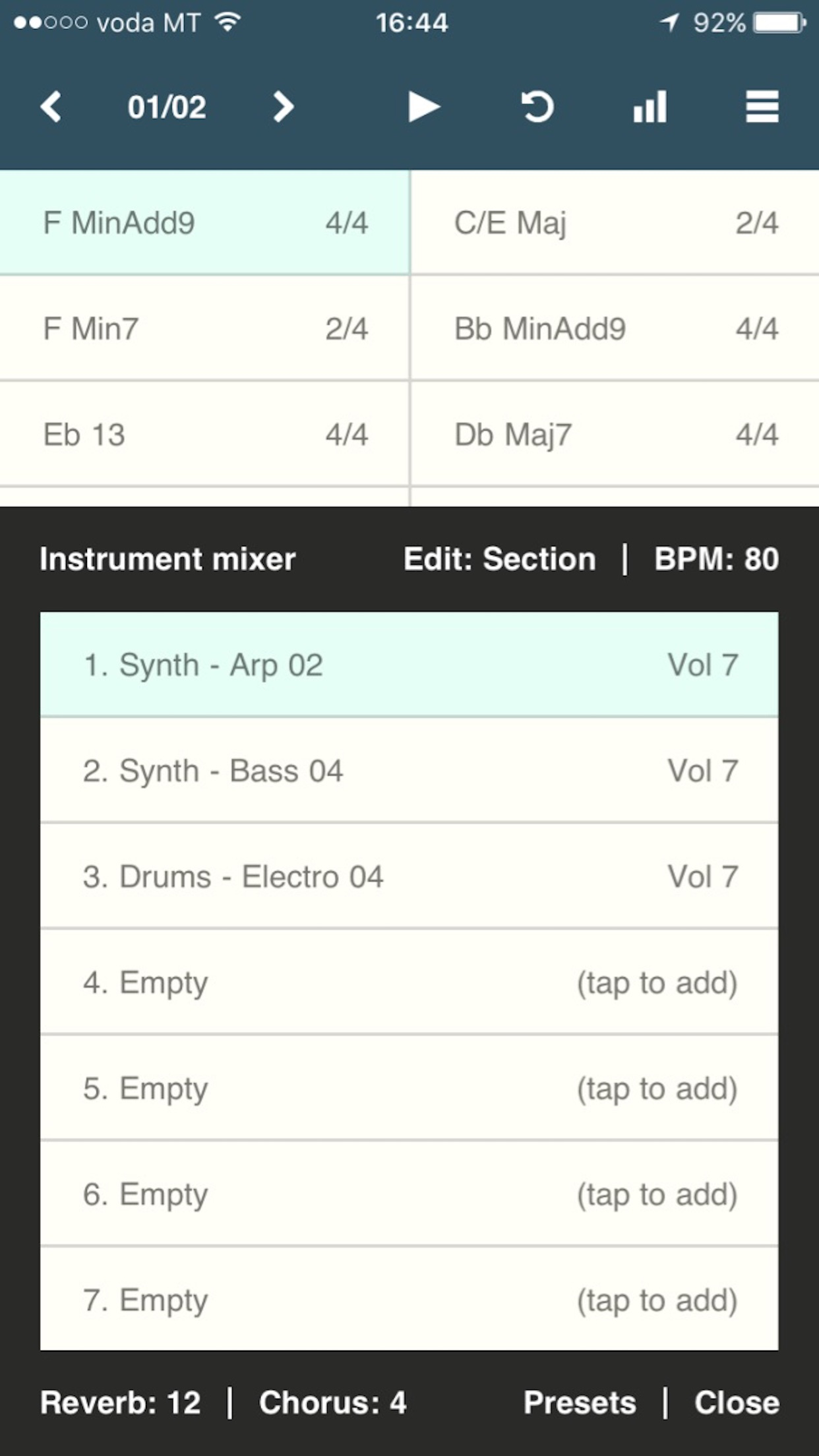This screenshot has width=819, height=1456.
Task: Go to next section with right arrow
Action: click(284, 107)
